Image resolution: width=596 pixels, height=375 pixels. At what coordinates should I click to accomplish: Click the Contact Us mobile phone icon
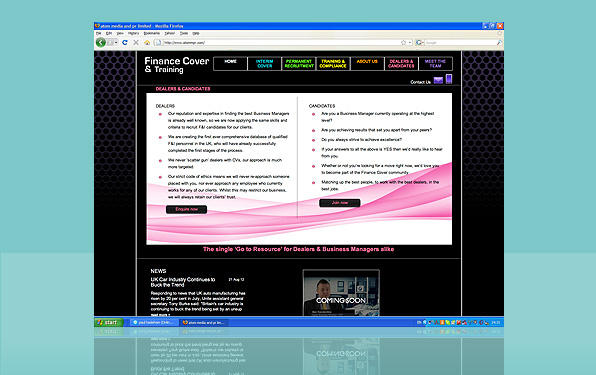pos(449,79)
